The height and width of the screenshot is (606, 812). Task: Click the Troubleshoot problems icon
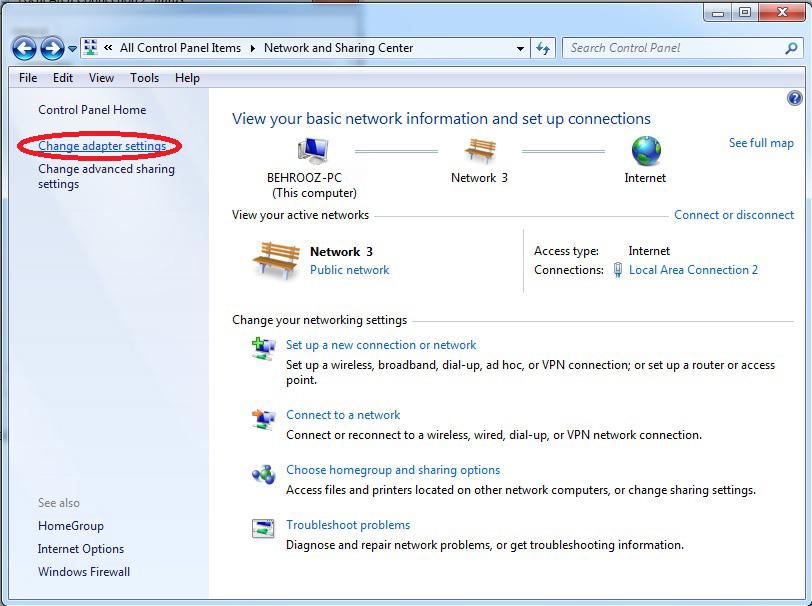coord(263,528)
